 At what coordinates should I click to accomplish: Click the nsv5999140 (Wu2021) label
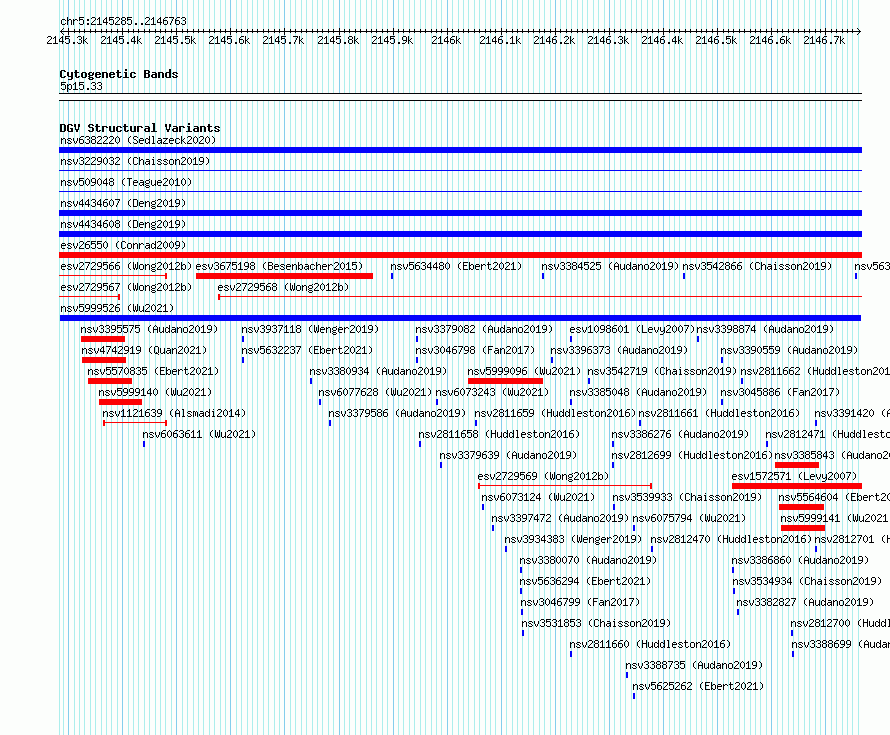(155, 392)
